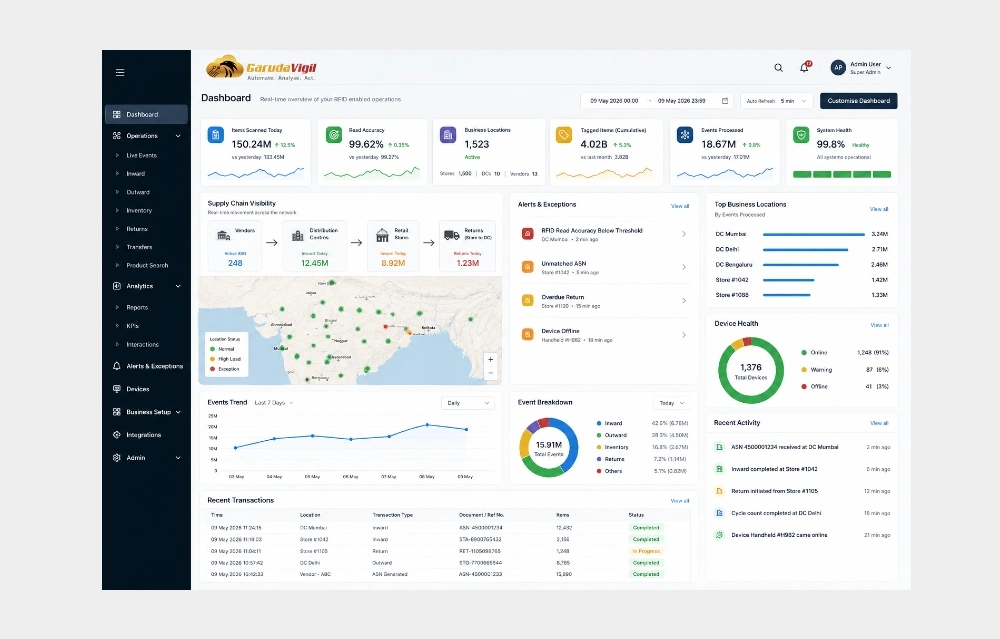Click the Unmatched ASN alert row
Image resolution: width=1000 pixels, height=639 pixels.
(604, 267)
